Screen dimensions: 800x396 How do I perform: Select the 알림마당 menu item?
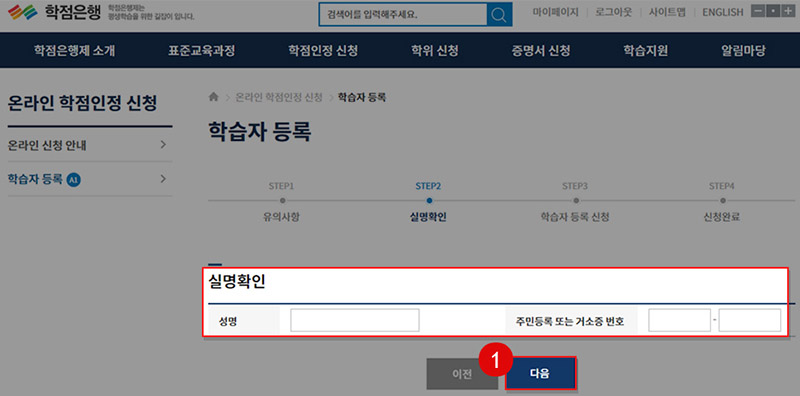(x=743, y=51)
